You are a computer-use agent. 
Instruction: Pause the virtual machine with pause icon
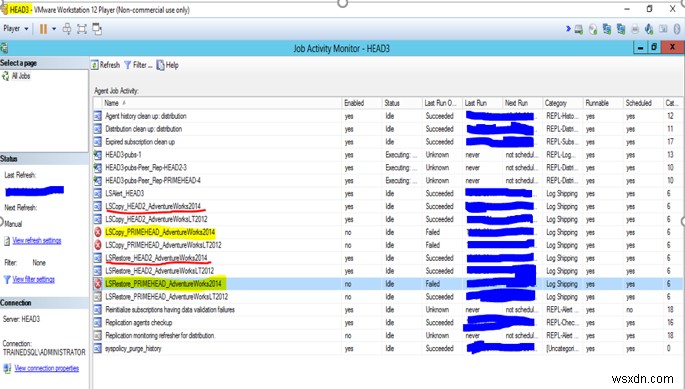(43, 29)
